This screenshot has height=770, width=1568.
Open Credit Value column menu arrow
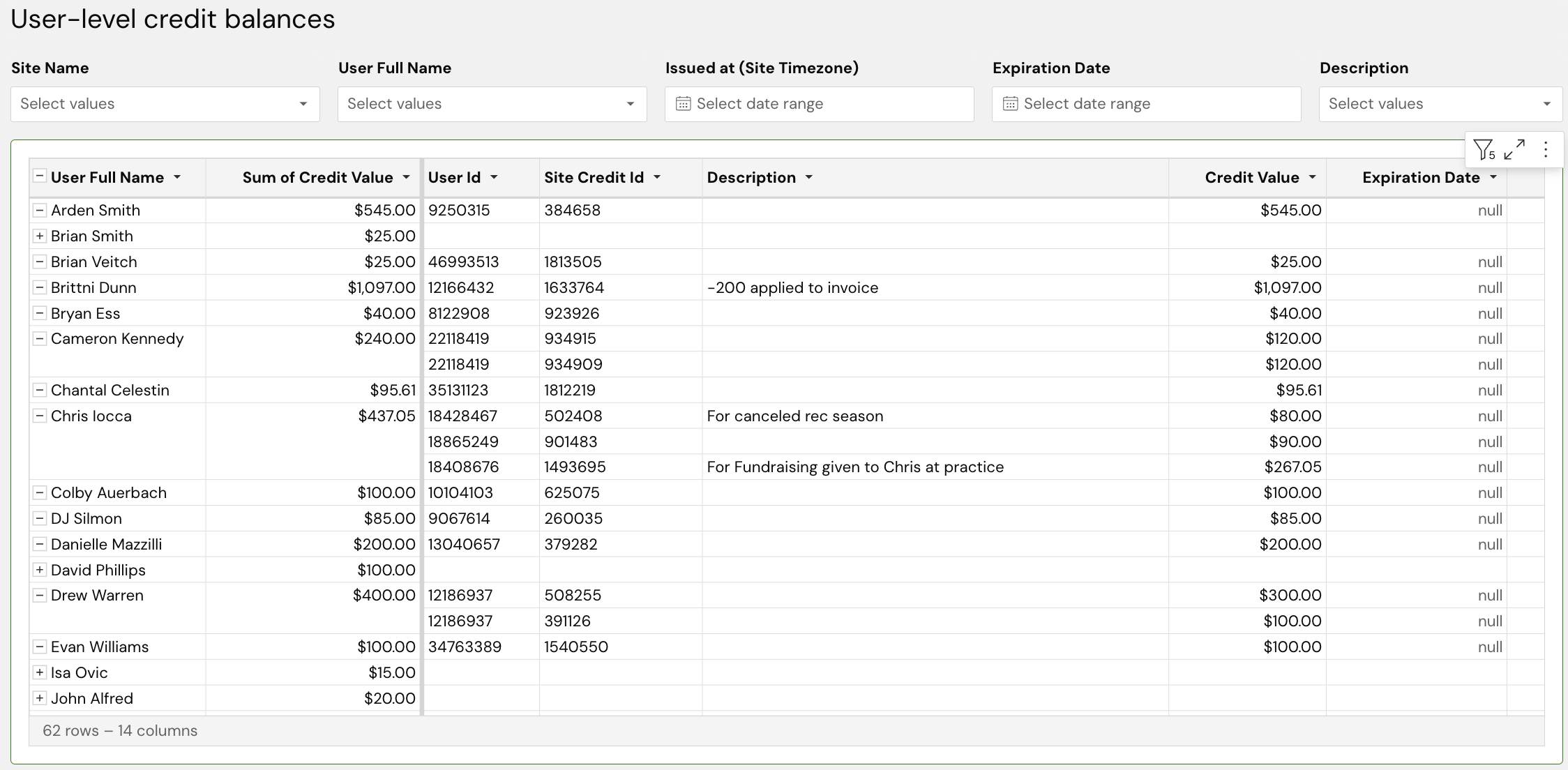point(1312,177)
